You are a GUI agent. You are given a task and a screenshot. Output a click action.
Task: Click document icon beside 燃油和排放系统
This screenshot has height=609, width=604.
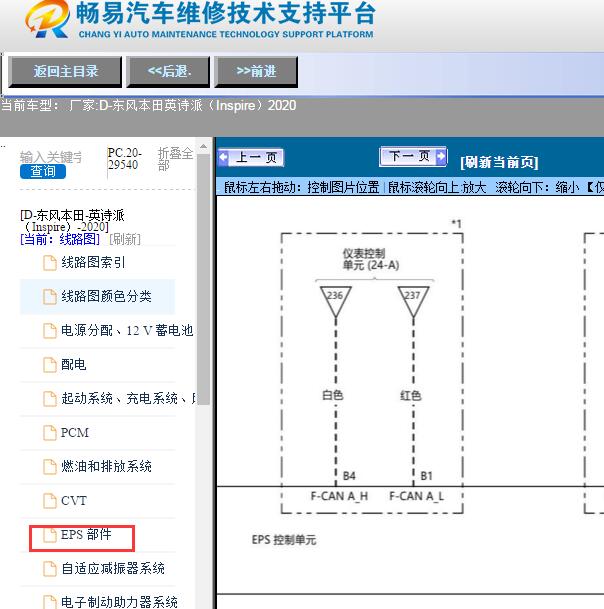[50, 466]
